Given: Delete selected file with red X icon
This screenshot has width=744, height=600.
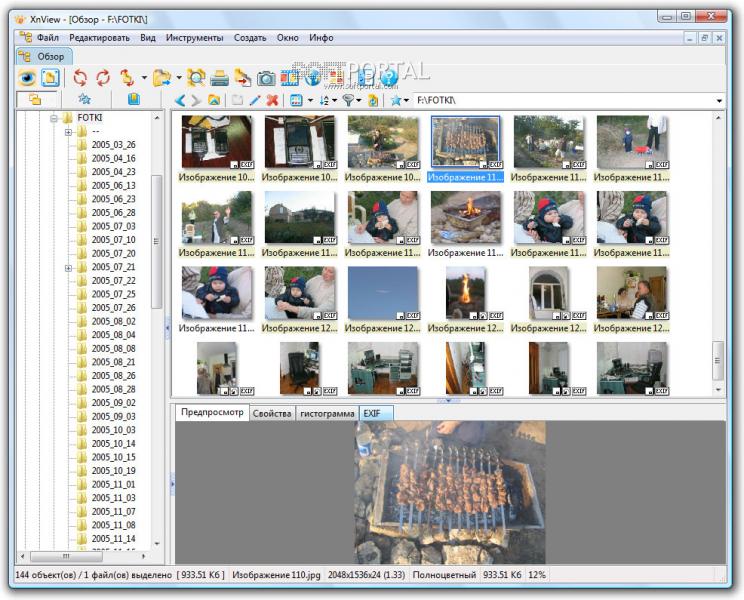Looking at the screenshot, I should pos(272,100).
